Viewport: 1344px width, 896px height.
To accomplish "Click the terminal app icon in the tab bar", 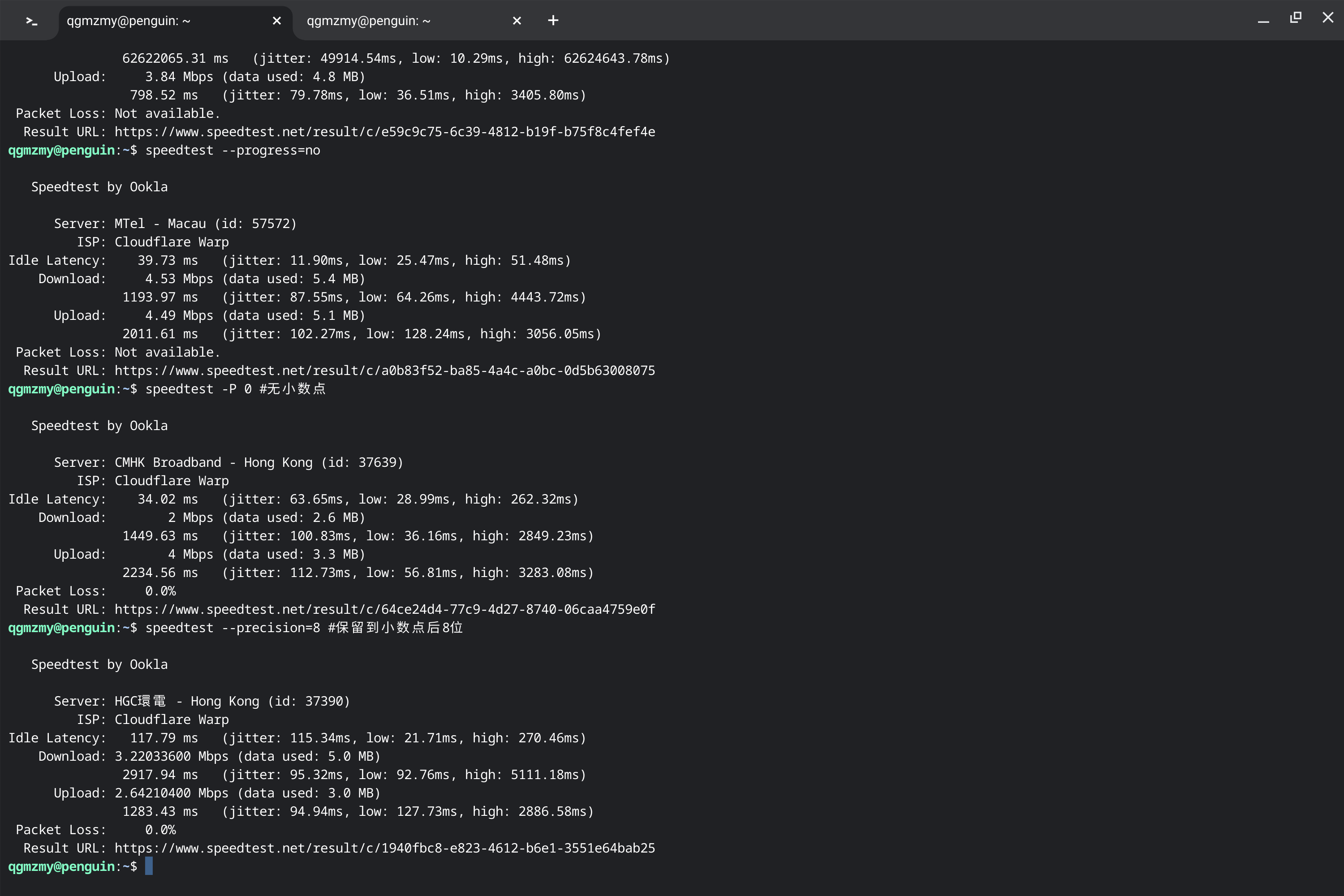I will tap(31, 21).
